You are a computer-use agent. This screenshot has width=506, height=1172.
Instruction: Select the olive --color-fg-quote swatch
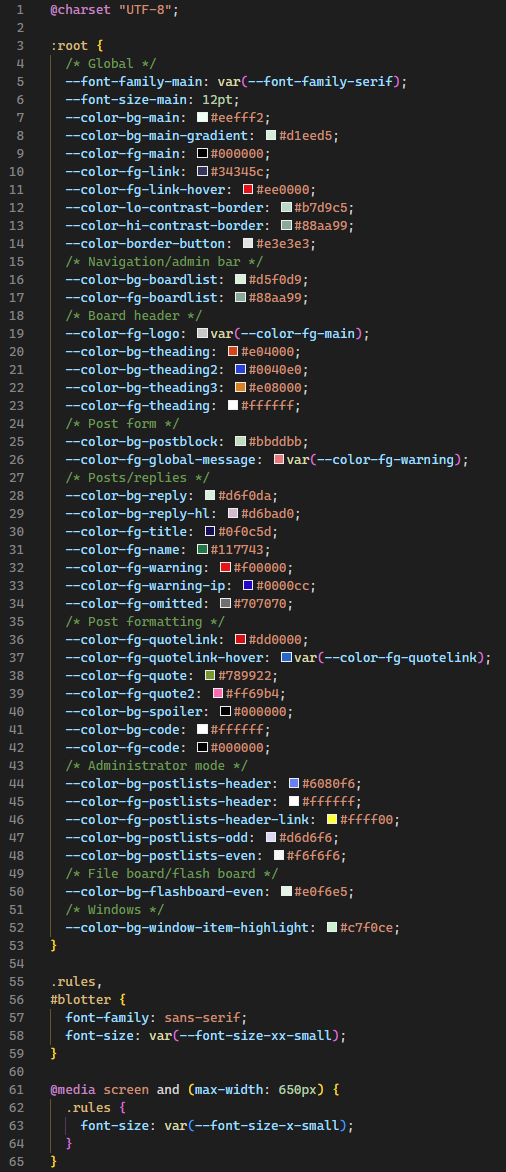tap(210, 675)
